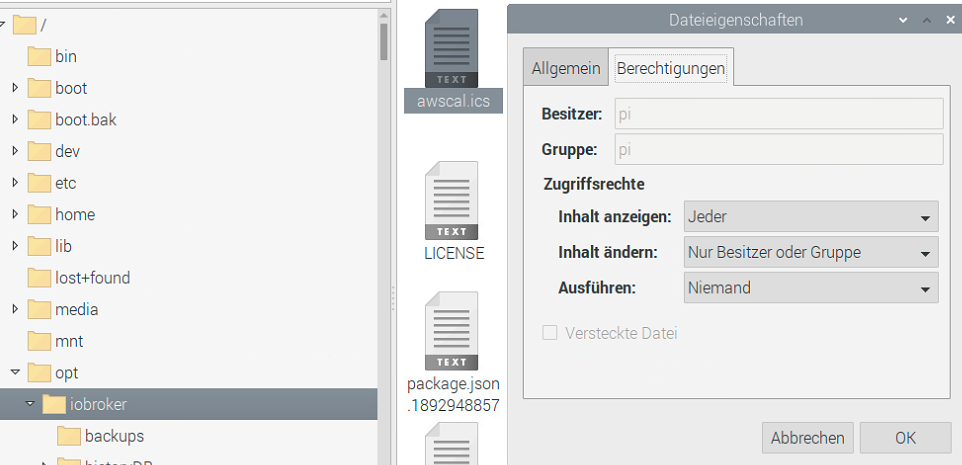This screenshot has width=962, height=465.
Task: Click the media folder icon
Action: pos(39,309)
